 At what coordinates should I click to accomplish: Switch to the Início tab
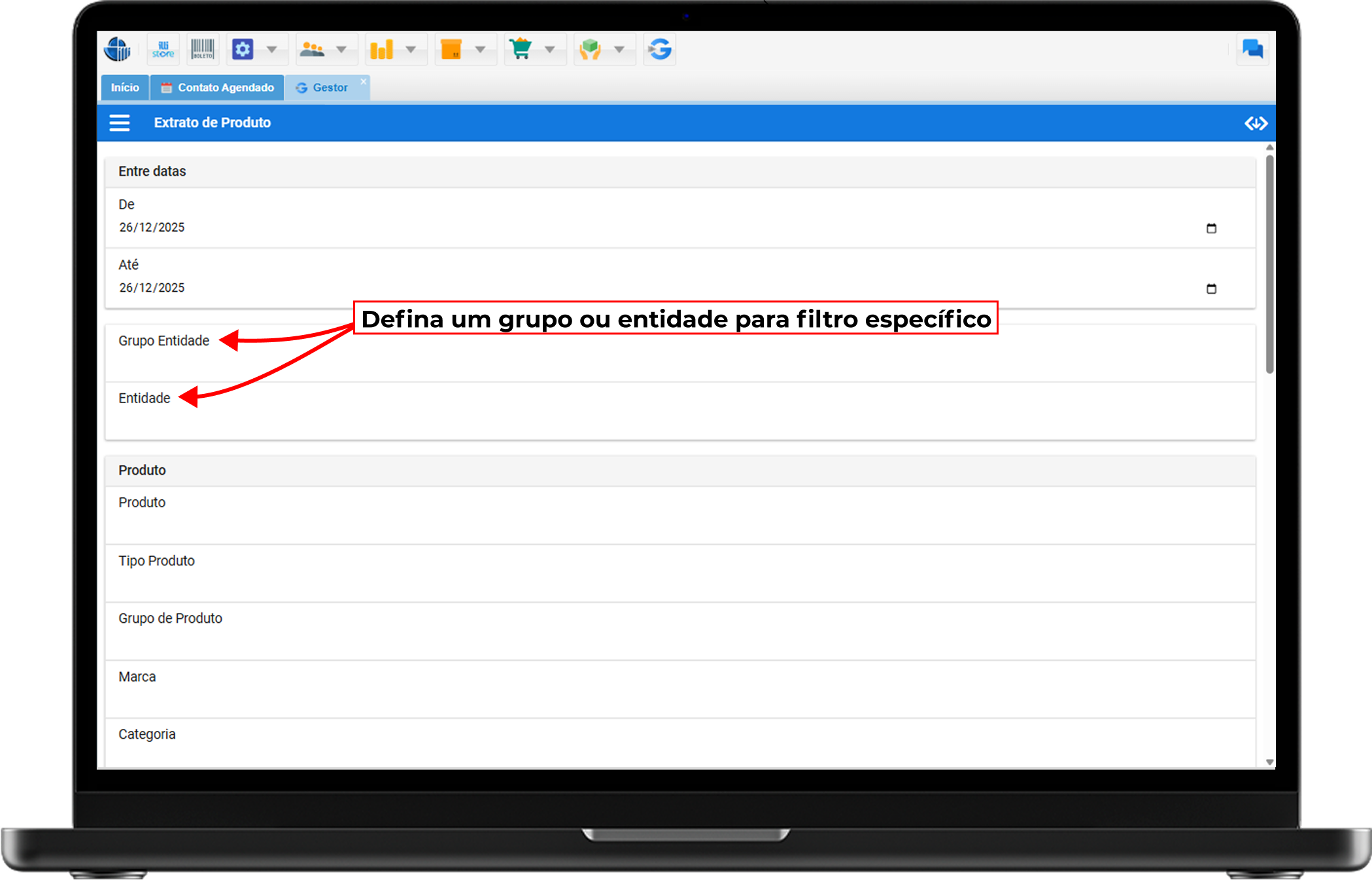pyautogui.click(x=125, y=88)
